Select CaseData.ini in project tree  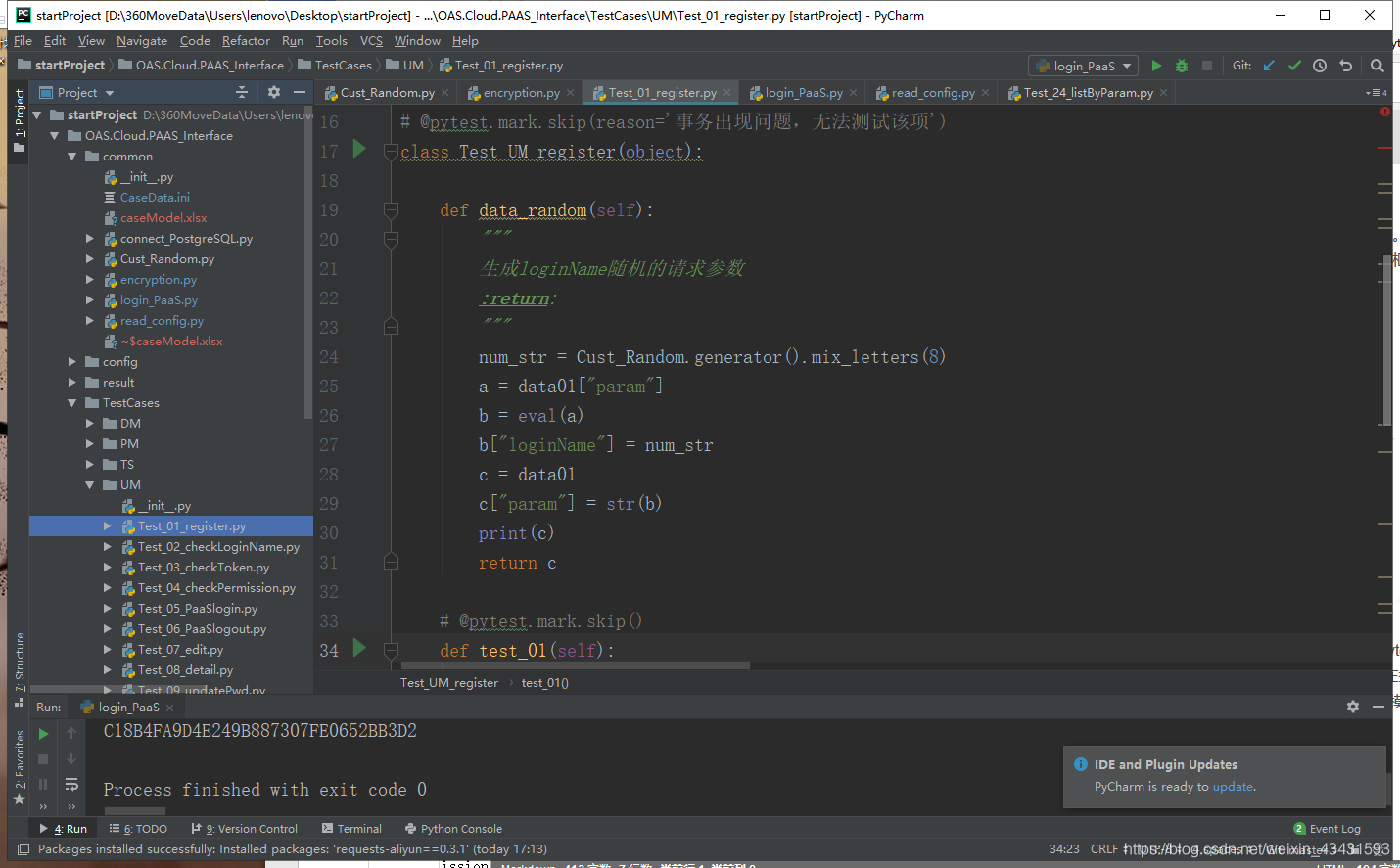click(x=155, y=198)
